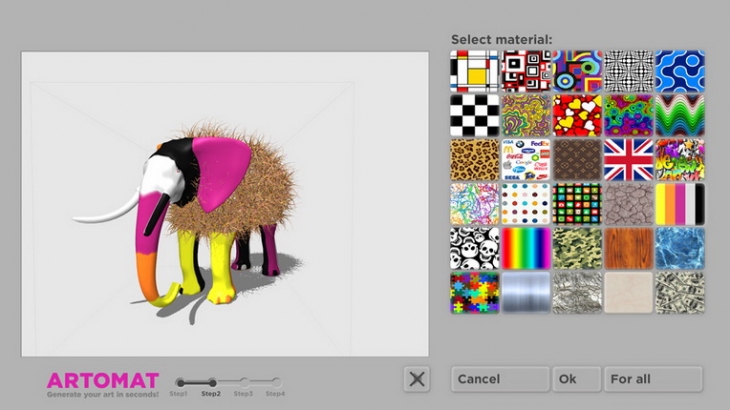Screen dimensions: 730x410
Task: Pick the plain beige paper material
Action: pyautogui.click(x=629, y=293)
